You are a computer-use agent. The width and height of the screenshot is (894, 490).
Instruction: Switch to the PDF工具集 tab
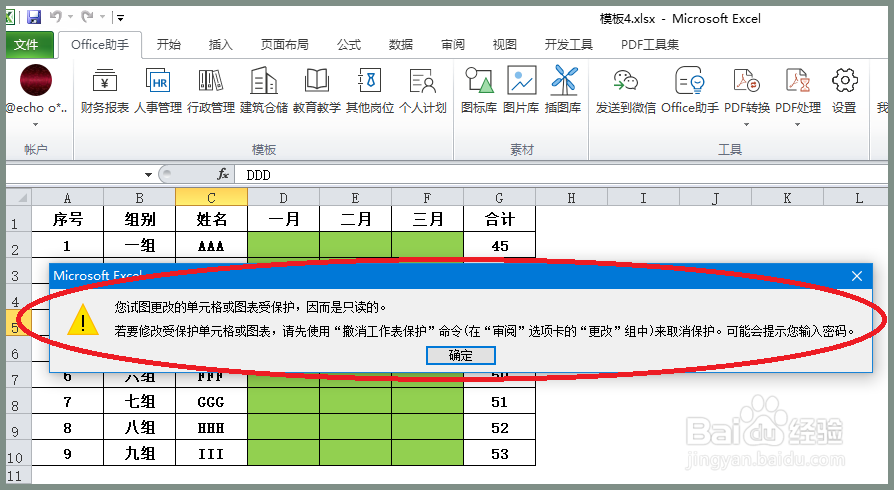tap(650, 44)
